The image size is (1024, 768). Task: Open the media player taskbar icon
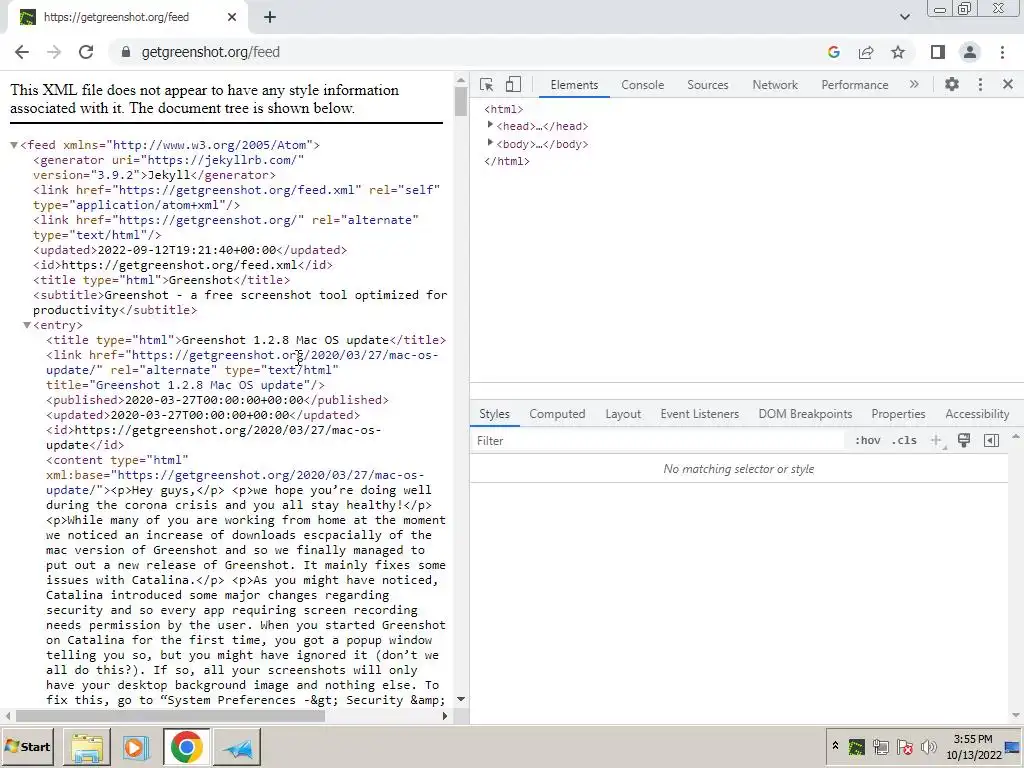click(136, 747)
